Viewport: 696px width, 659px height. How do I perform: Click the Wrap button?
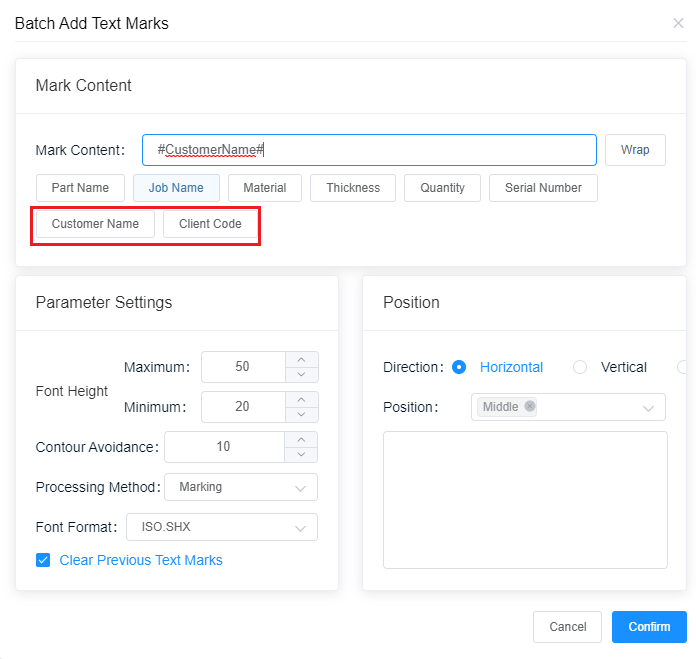tap(635, 150)
